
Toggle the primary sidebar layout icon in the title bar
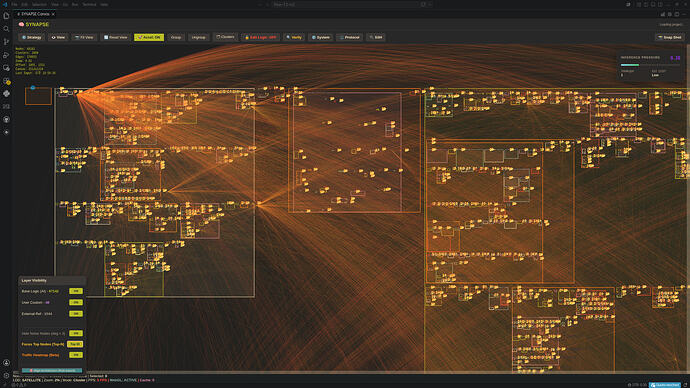click(646, 4)
